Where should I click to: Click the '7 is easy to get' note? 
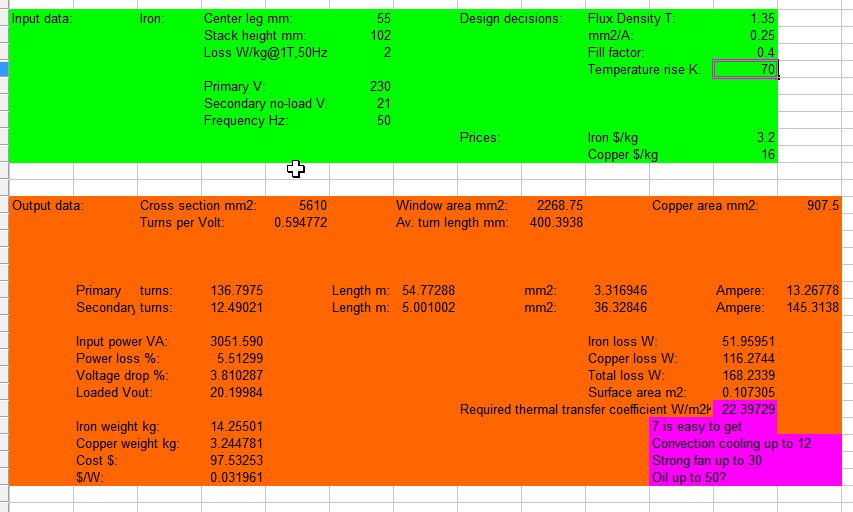697,427
